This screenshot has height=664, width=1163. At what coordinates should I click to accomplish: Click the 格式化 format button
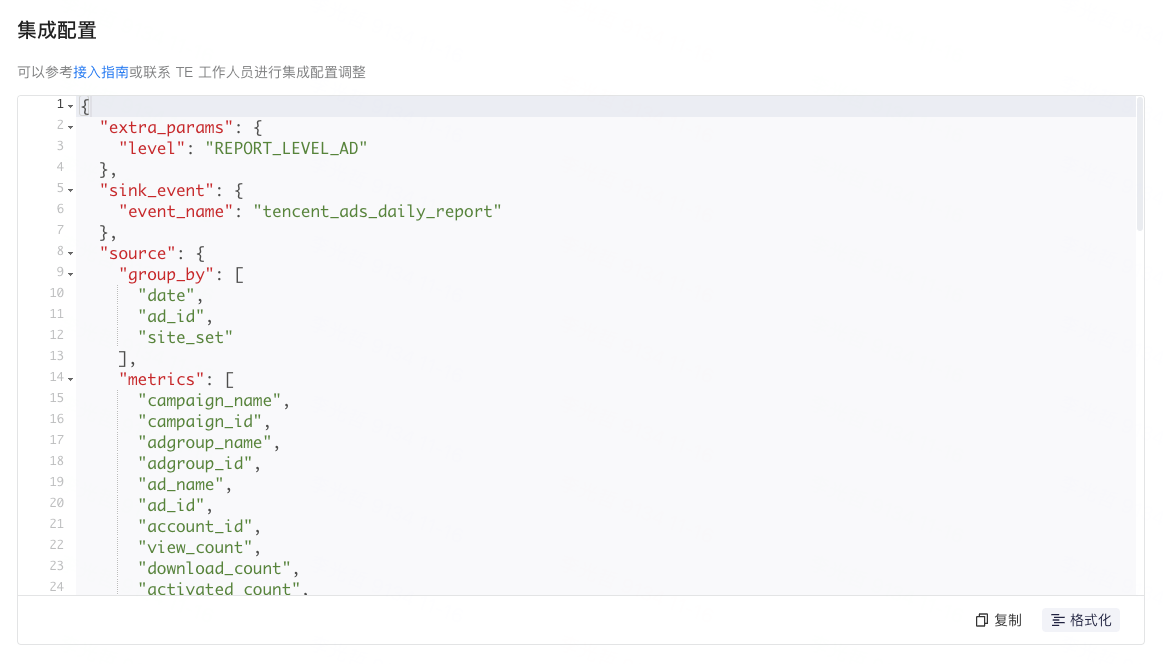click(x=1081, y=620)
